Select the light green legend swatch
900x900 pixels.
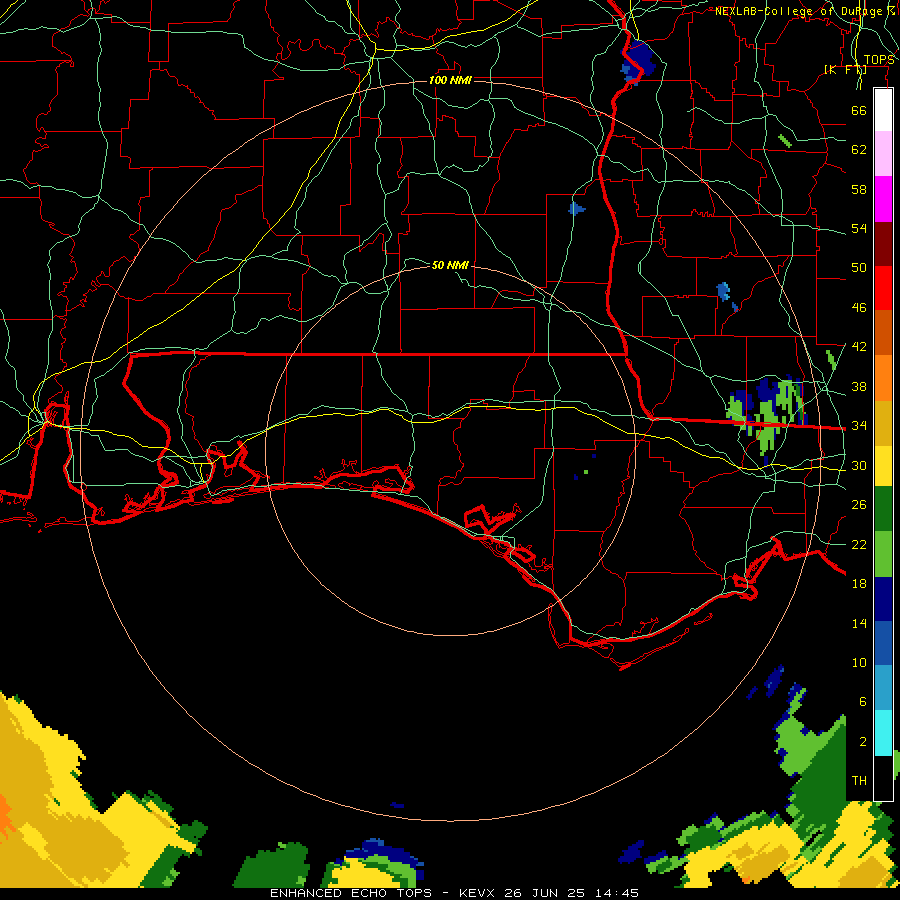tap(883, 554)
